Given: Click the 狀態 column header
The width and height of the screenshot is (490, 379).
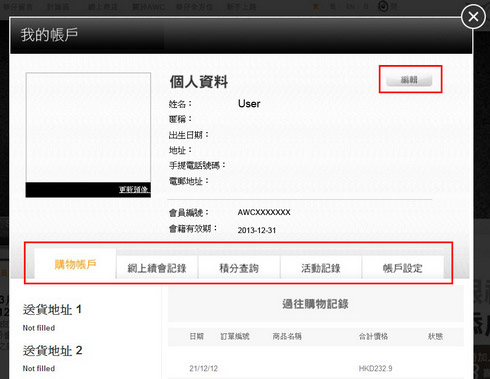Looking at the screenshot, I should [435, 336].
